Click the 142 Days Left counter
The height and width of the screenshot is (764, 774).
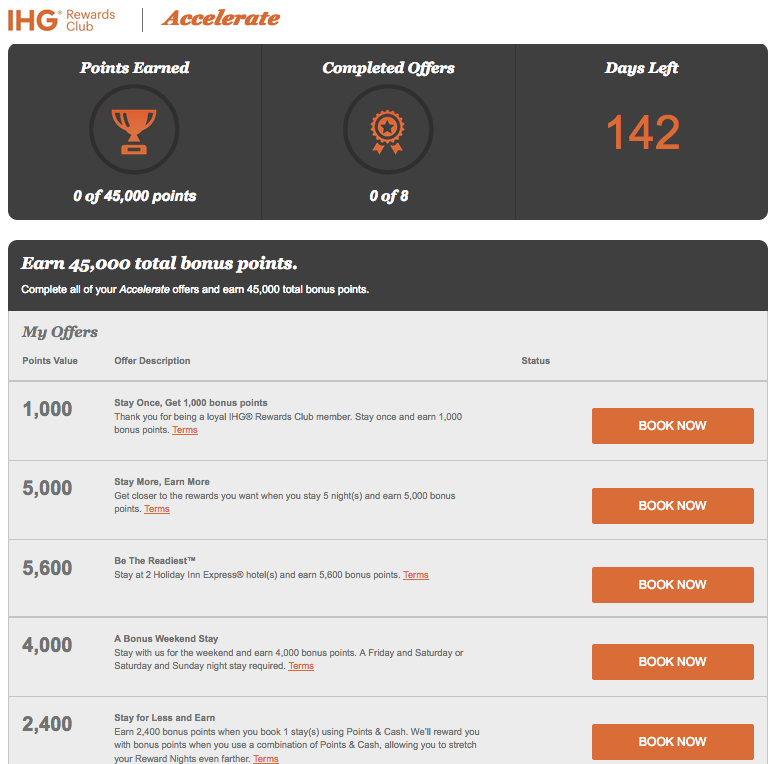[642, 133]
